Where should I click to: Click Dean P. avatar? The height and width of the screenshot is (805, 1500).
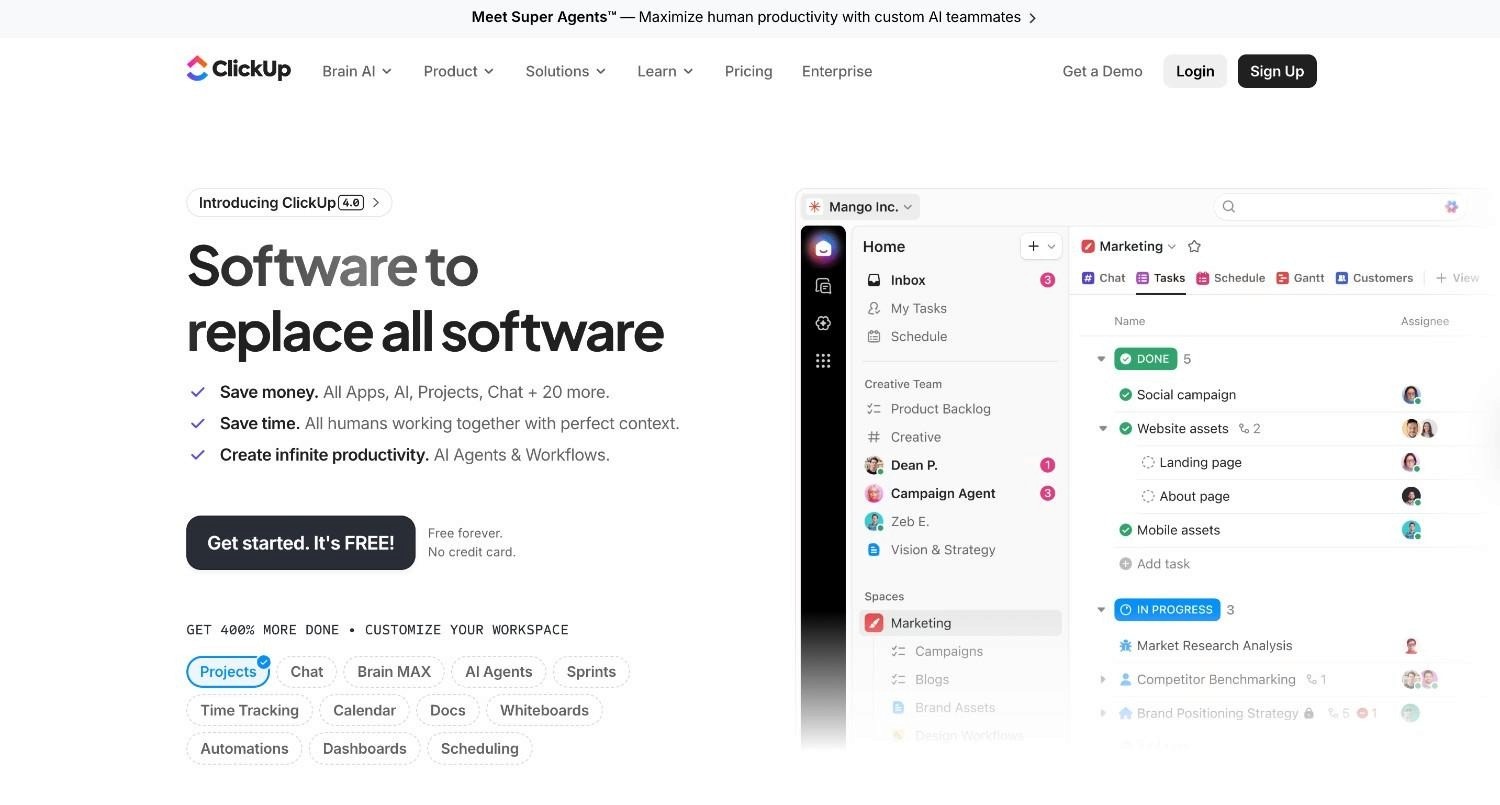coord(874,465)
